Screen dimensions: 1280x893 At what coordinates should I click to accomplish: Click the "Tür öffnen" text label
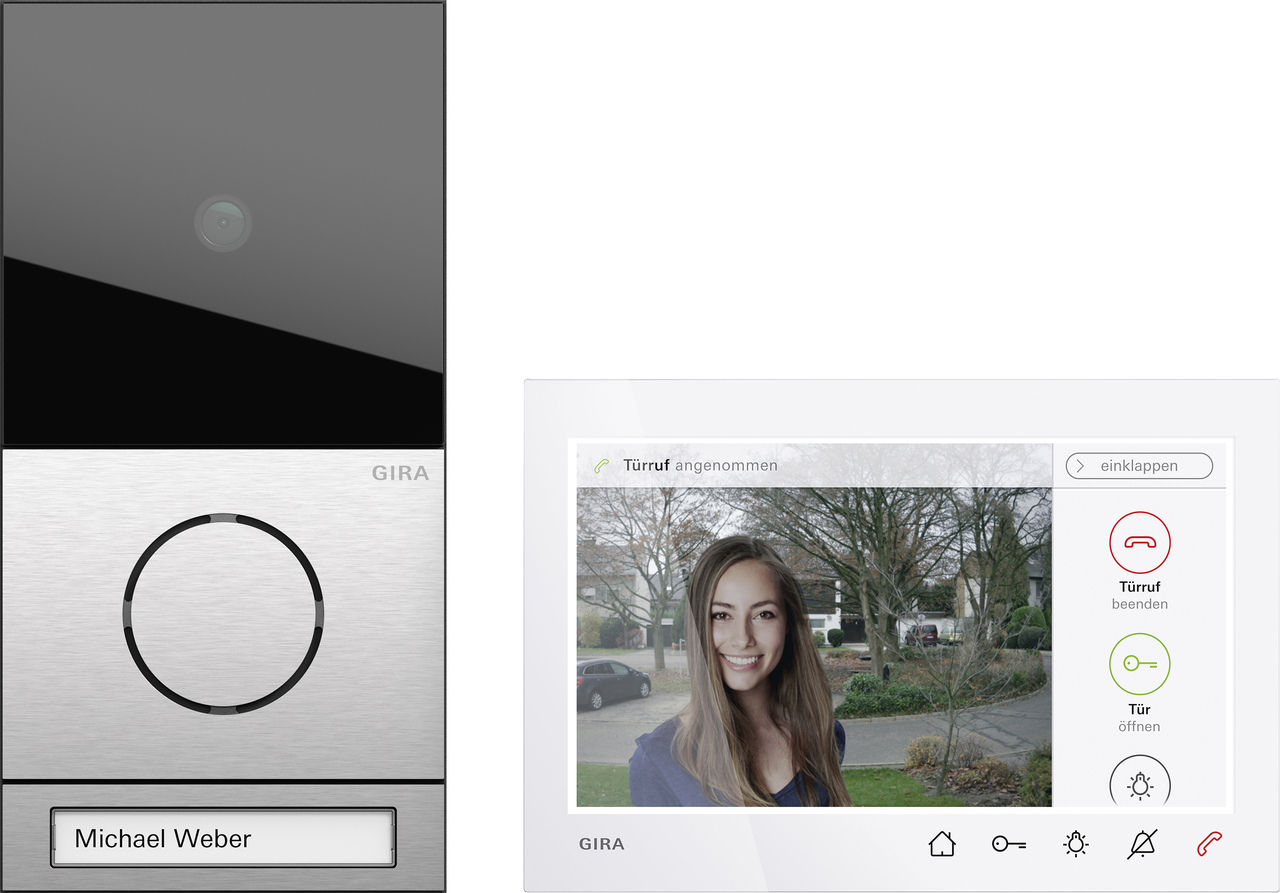(x=1139, y=718)
